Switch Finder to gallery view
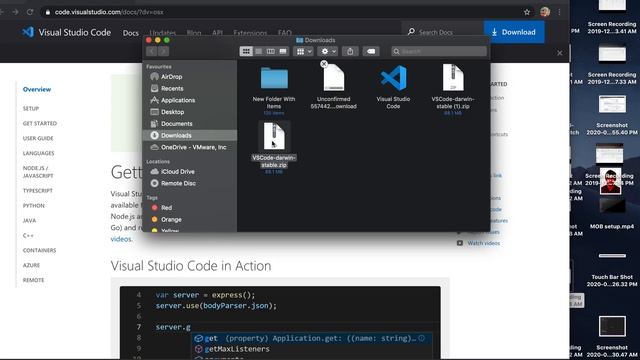The width and height of the screenshot is (640, 360). point(283,51)
